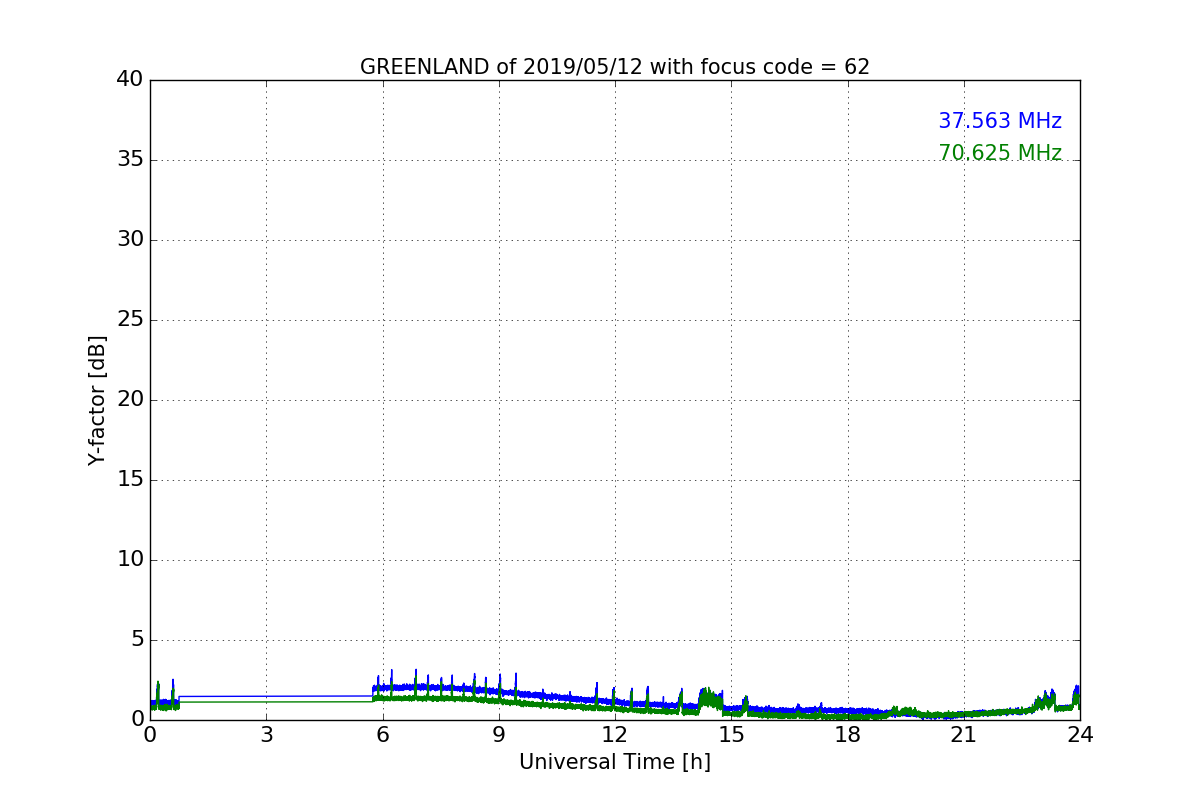Click the y-axis tick label 5
The width and height of the screenshot is (1200, 800).
(136, 640)
